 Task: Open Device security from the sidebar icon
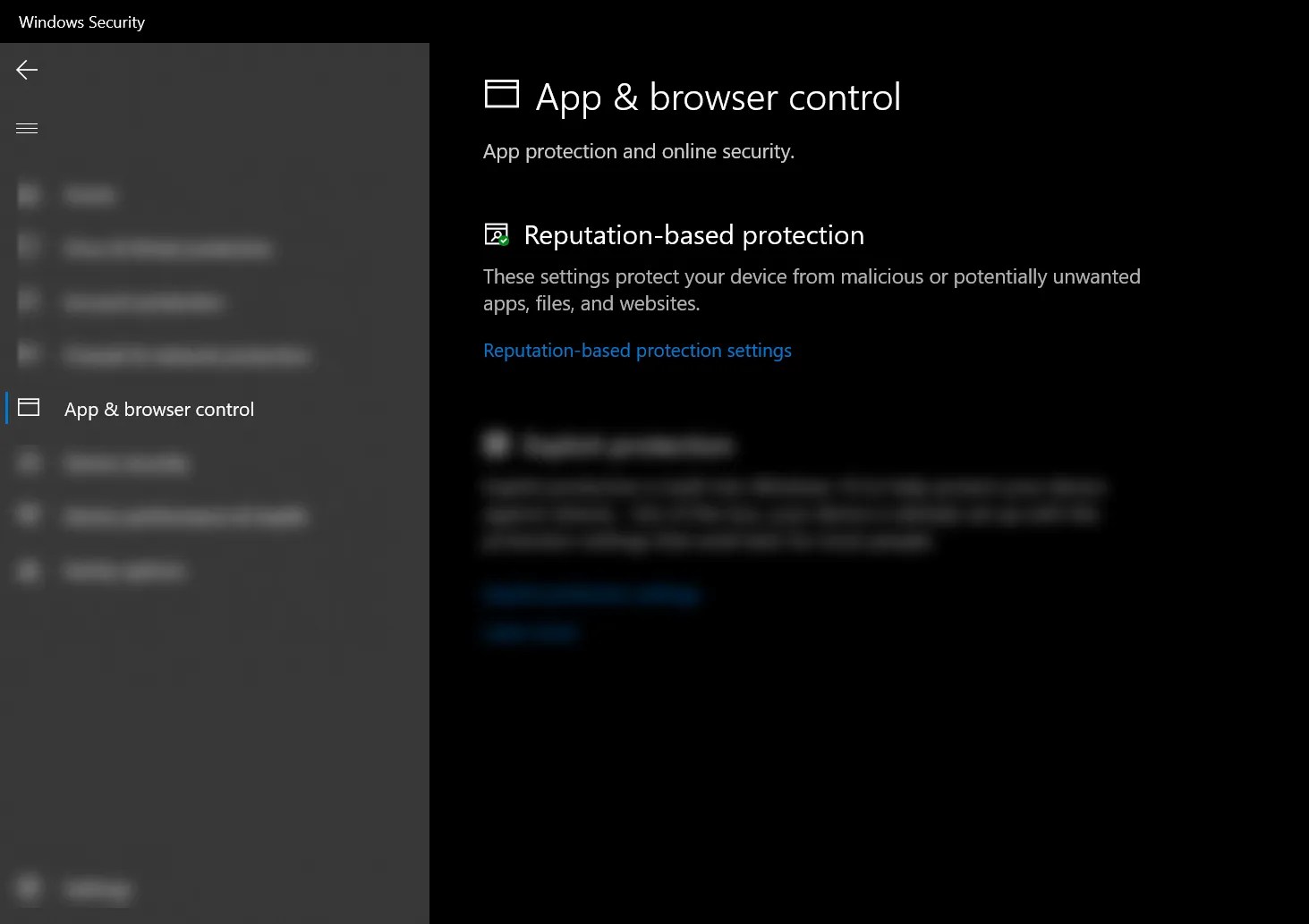[x=29, y=462]
